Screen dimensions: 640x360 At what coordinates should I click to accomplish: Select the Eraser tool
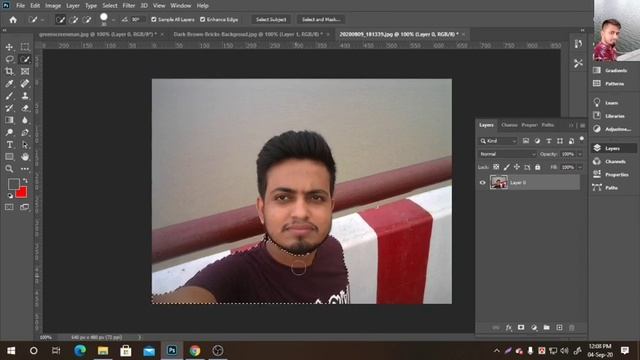(x=25, y=108)
